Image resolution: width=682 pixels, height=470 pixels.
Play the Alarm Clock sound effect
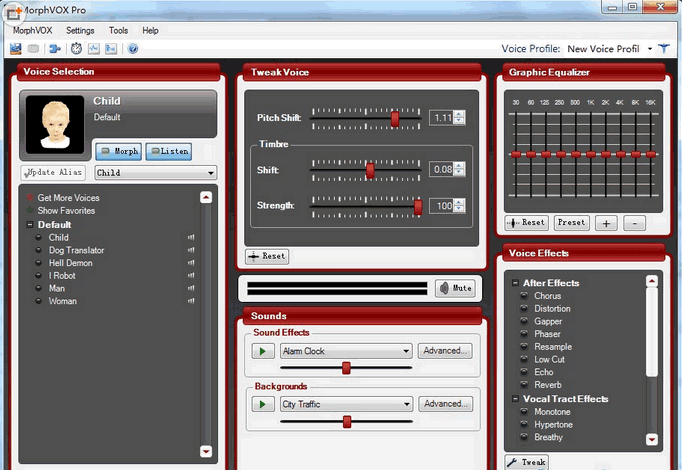(x=263, y=351)
